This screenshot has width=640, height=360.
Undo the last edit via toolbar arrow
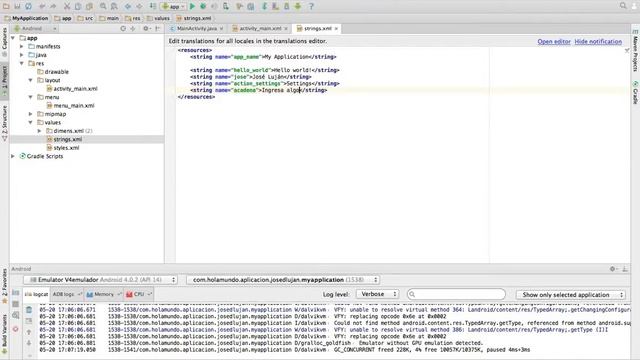42,6
